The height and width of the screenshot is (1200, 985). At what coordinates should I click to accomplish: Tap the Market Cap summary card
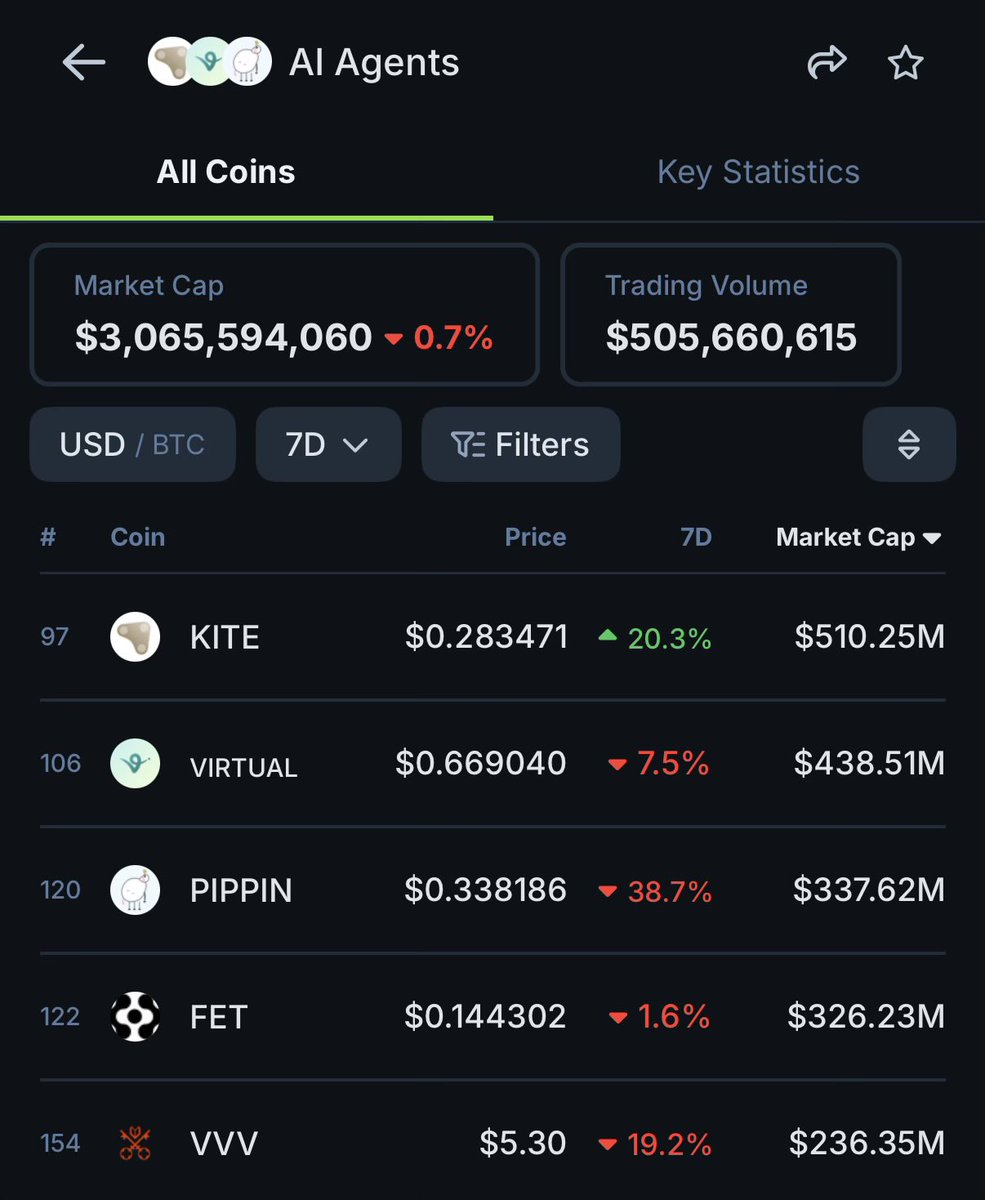[285, 314]
